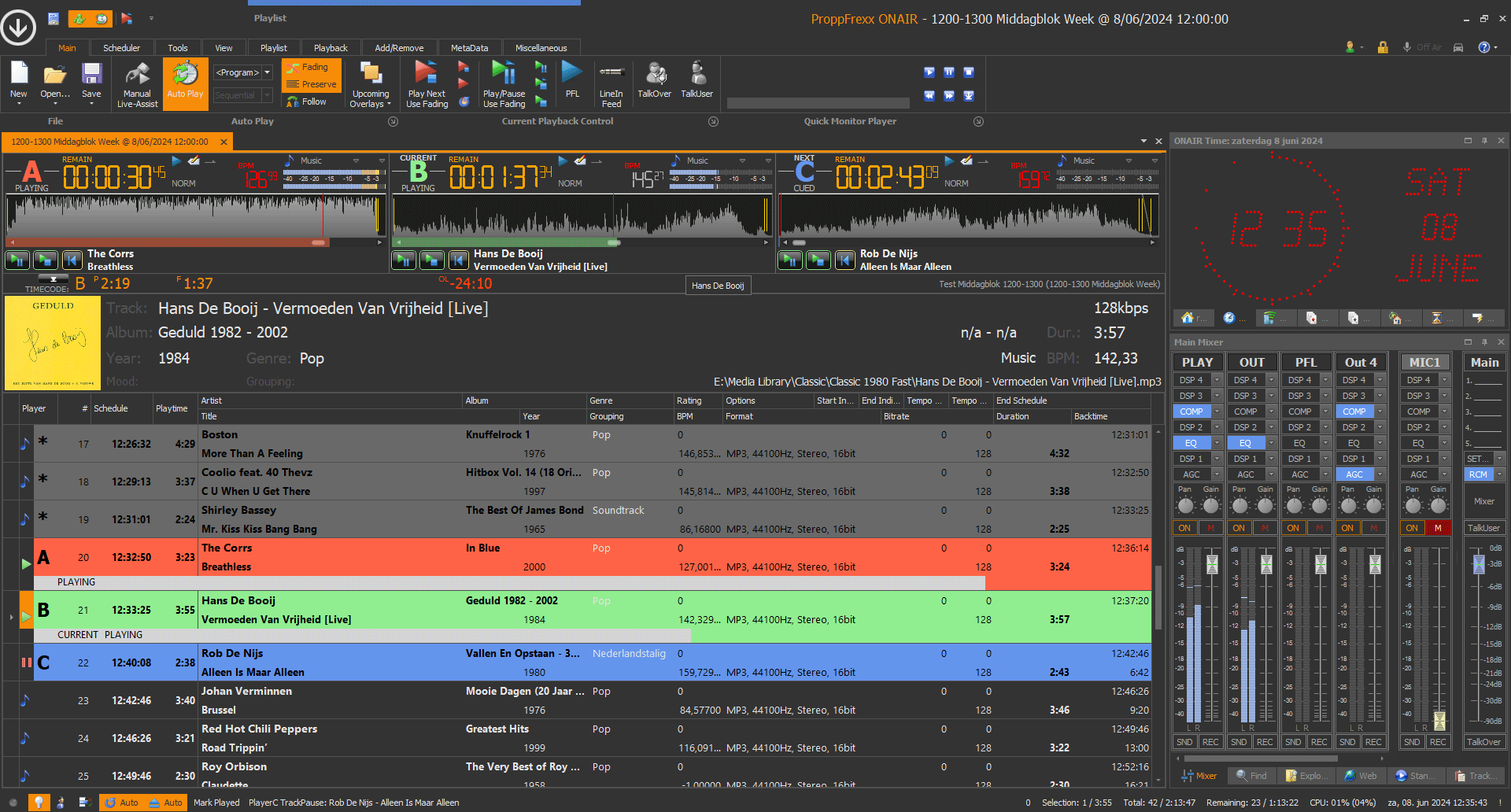Switch to the MetaData ribbon tab
The width and height of the screenshot is (1511, 812).
469,48
